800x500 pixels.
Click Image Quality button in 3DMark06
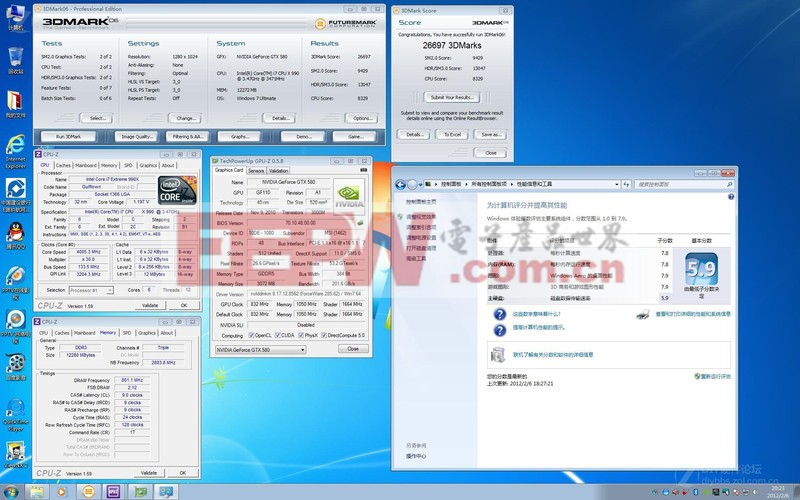click(136, 136)
